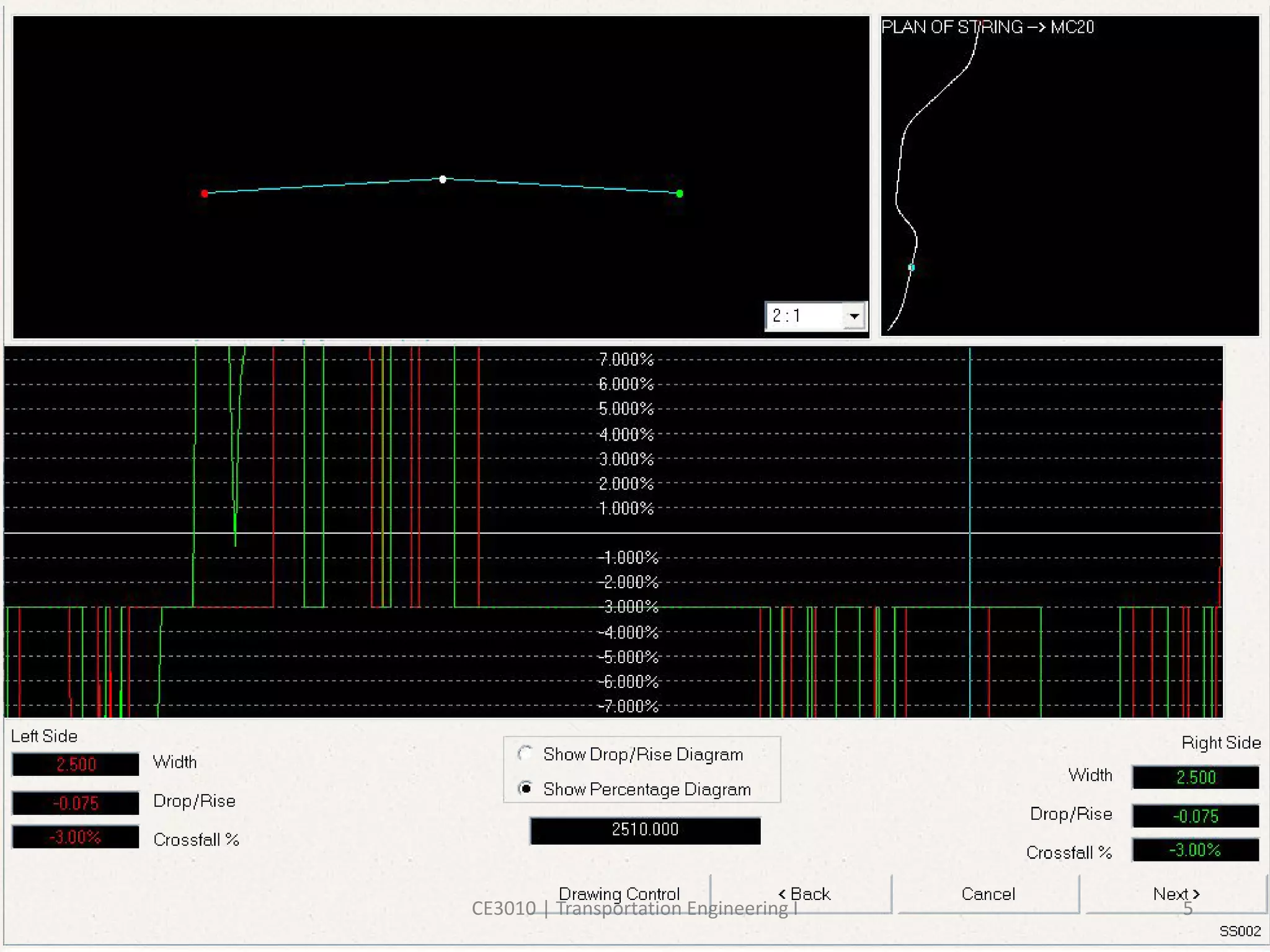This screenshot has height=952, width=1270.
Task: Click the Left Side Drop/Rise field
Action: pos(76,803)
